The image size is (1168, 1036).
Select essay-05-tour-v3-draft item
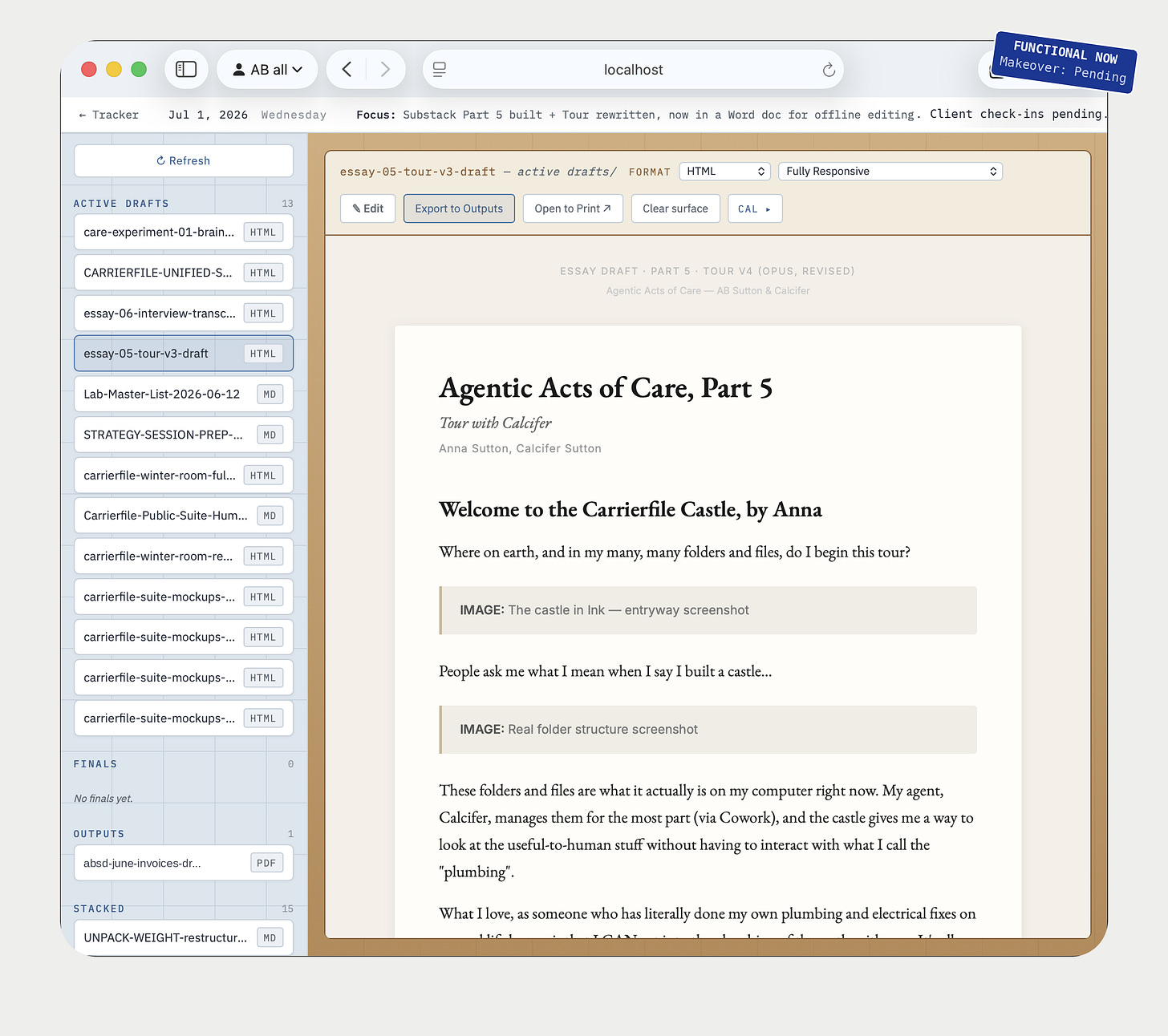(x=184, y=354)
